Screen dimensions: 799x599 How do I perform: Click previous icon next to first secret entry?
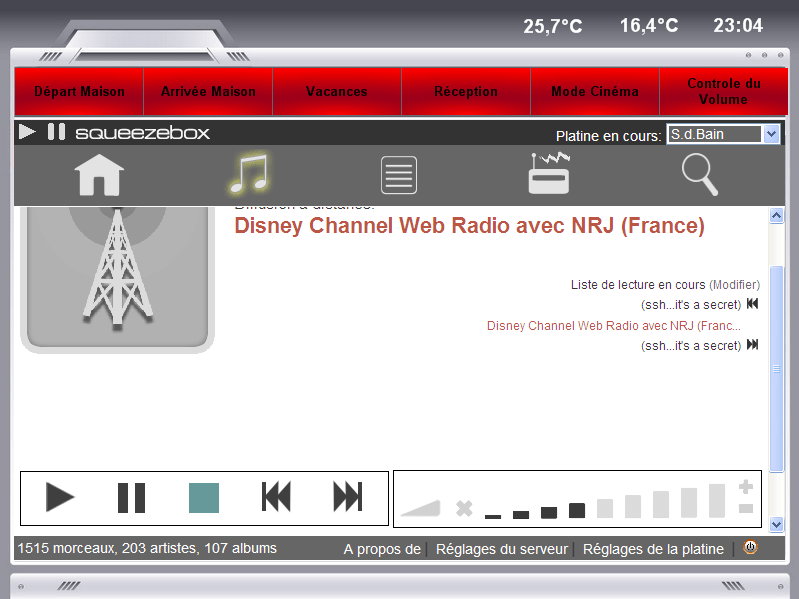(753, 304)
